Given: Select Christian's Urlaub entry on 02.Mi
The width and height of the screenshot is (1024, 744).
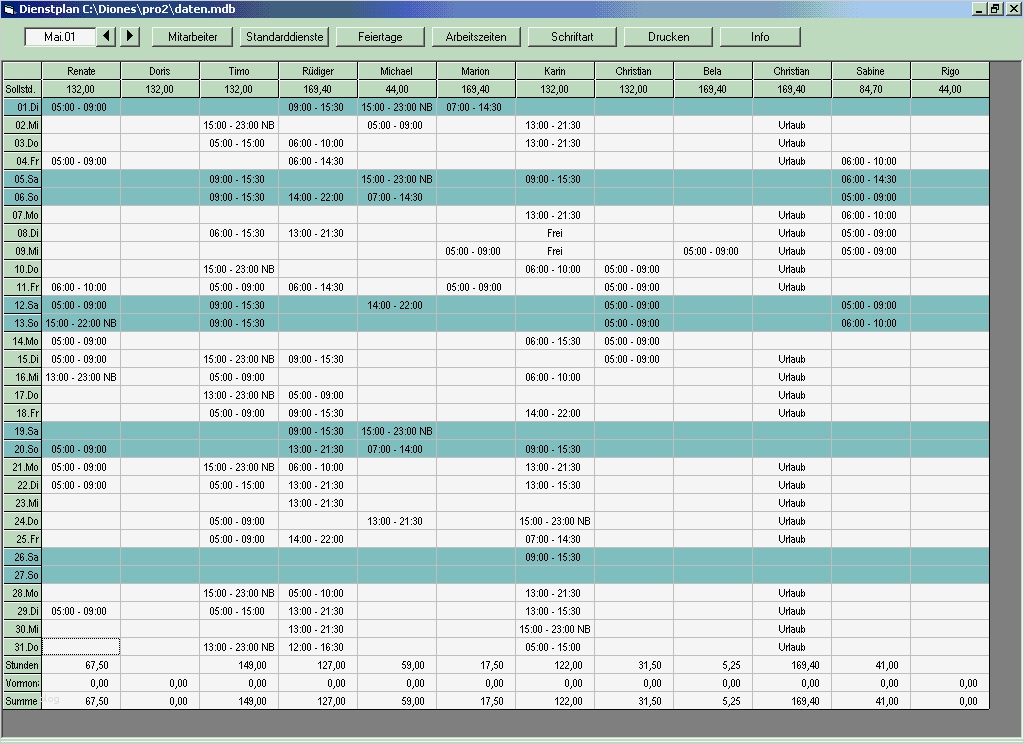Looking at the screenshot, I should click(x=790, y=125).
